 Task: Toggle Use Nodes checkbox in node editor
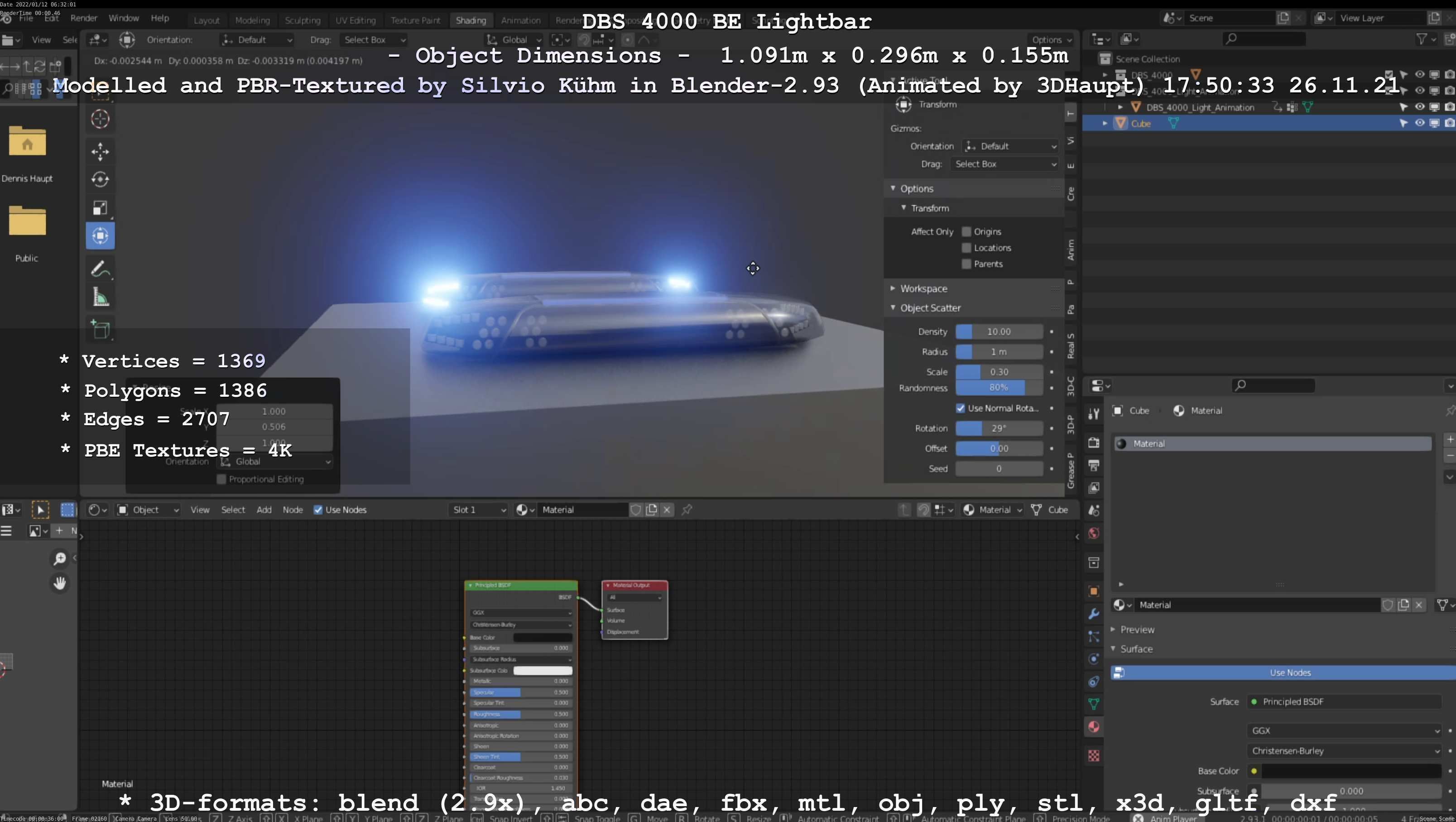tap(318, 510)
